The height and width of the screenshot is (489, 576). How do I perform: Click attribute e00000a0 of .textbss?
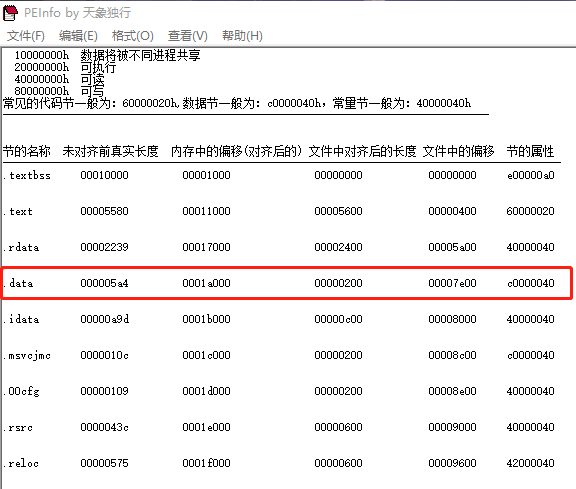point(530,175)
